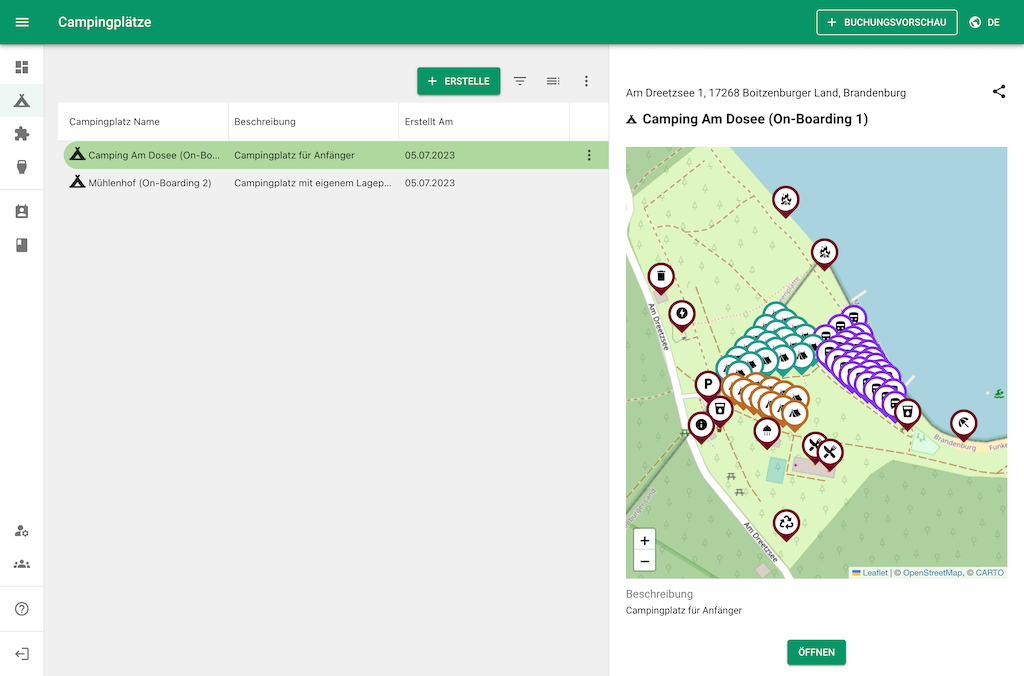Viewport: 1024px width, 676px height.
Task: Open the hamburger navigation menu
Action: pos(22,22)
